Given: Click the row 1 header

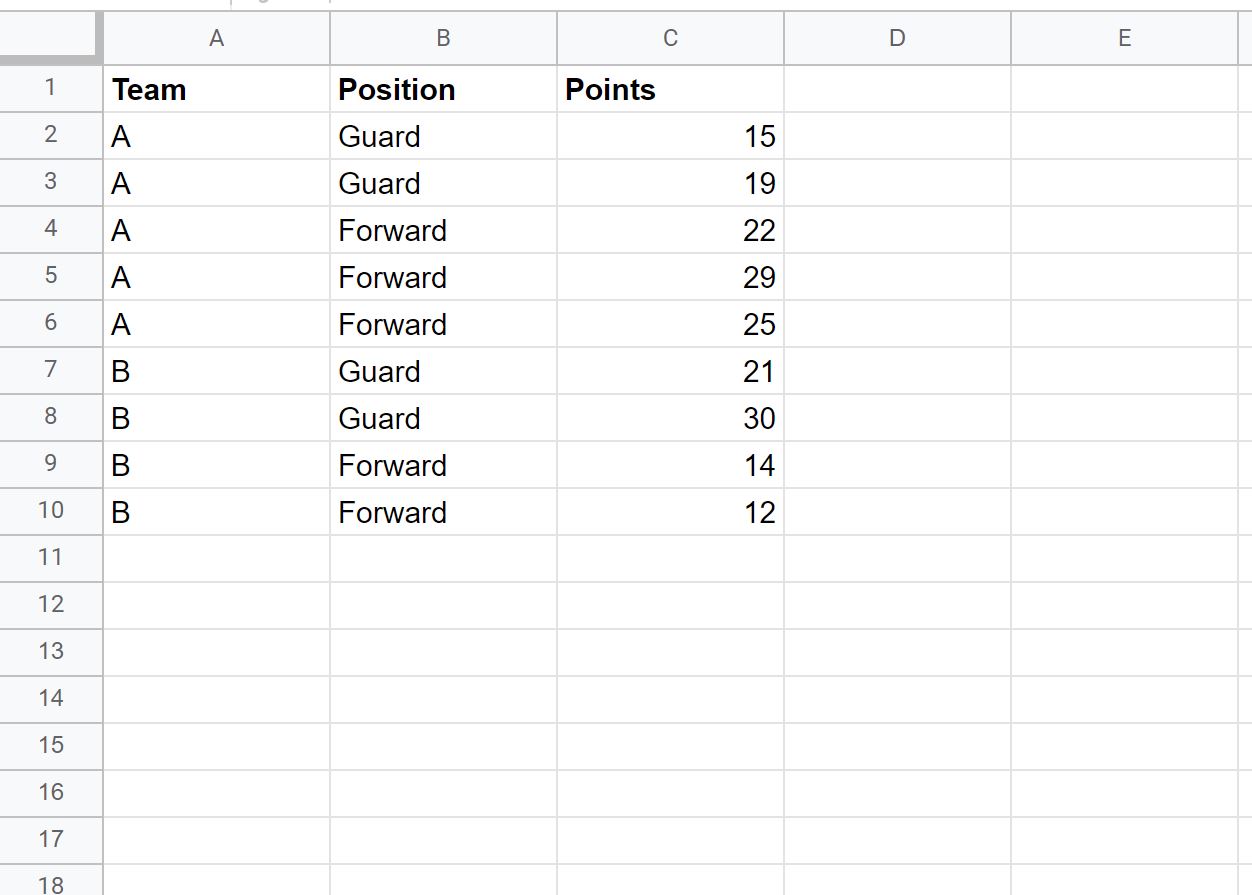Looking at the screenshot, I should tap(51, 88).
